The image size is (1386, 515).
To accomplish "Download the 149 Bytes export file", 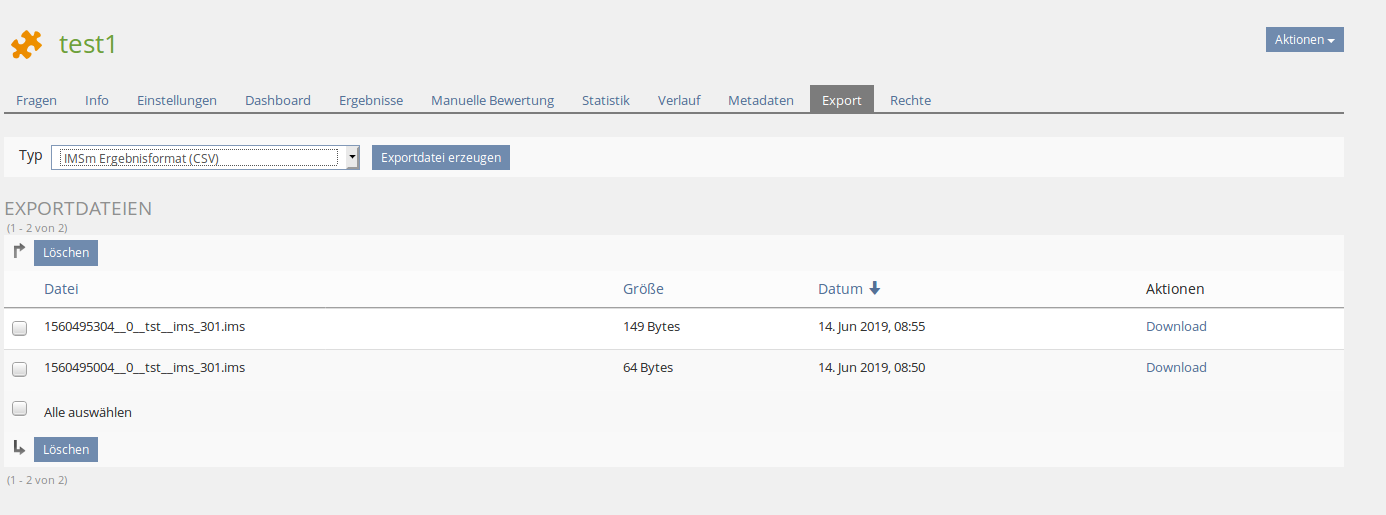I will pyautogui.click(x=1176, y=327).
